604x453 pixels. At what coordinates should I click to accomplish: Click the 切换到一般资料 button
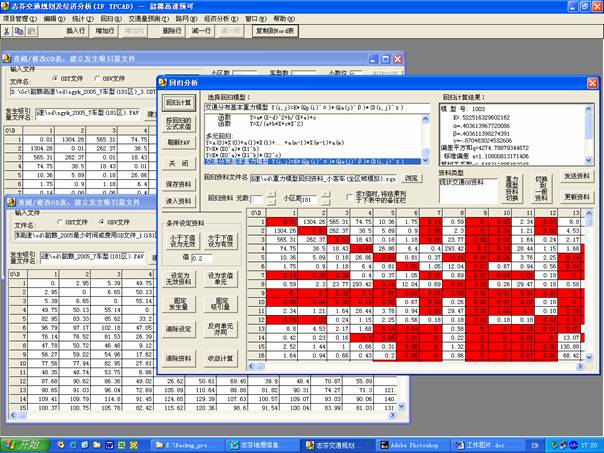click(x=541, y=189)
